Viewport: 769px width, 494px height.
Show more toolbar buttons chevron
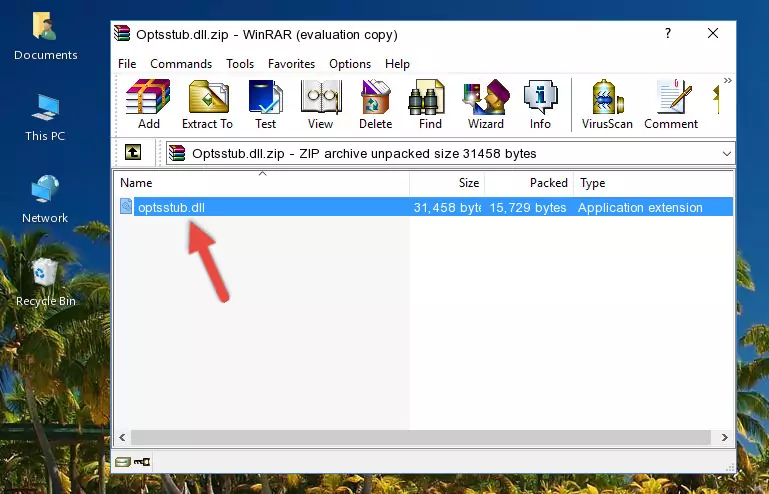pos(727,80)
